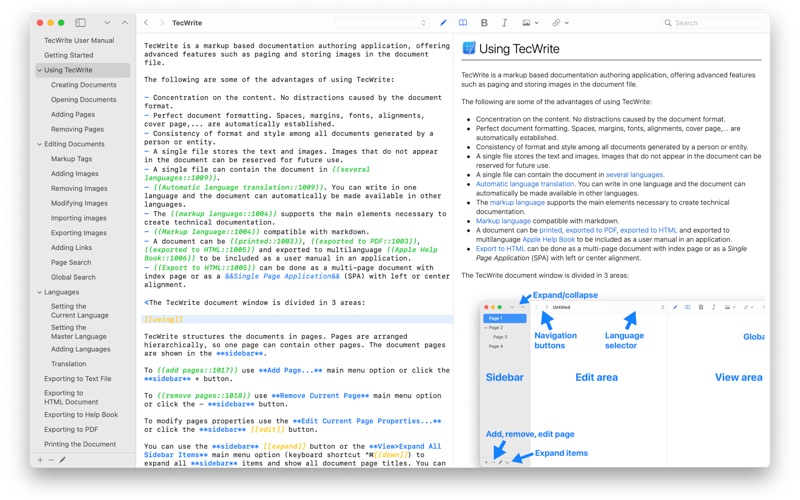Select Creating Documents in sidebar

tap(84, 85)
